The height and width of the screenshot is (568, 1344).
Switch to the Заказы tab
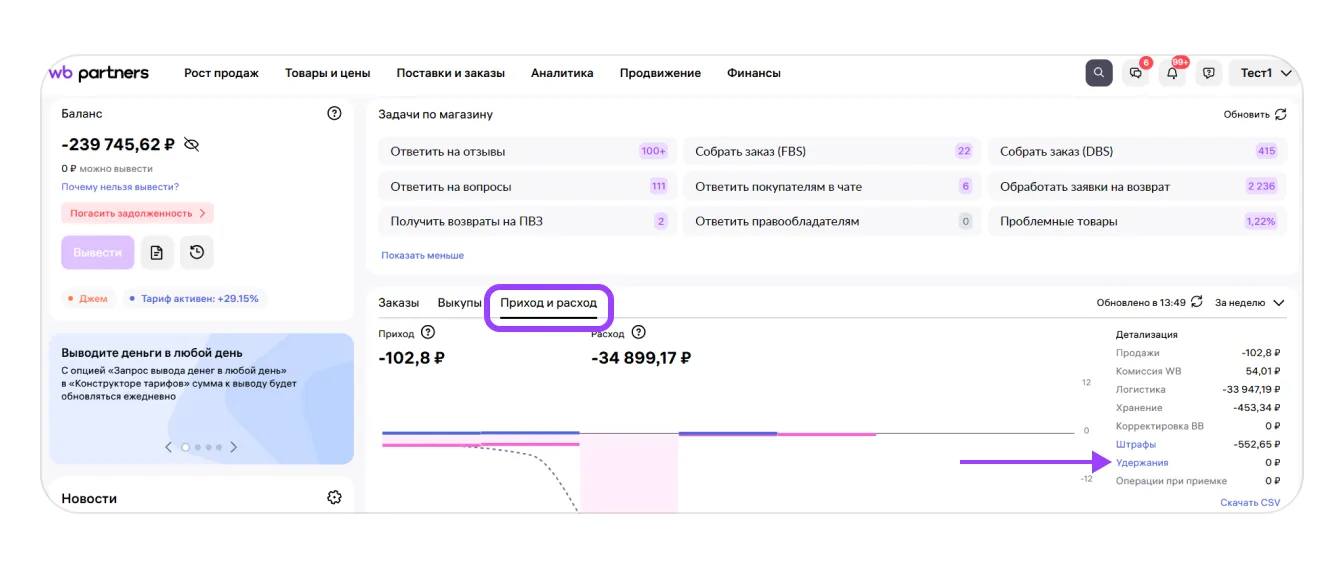[x=398, y=303]
